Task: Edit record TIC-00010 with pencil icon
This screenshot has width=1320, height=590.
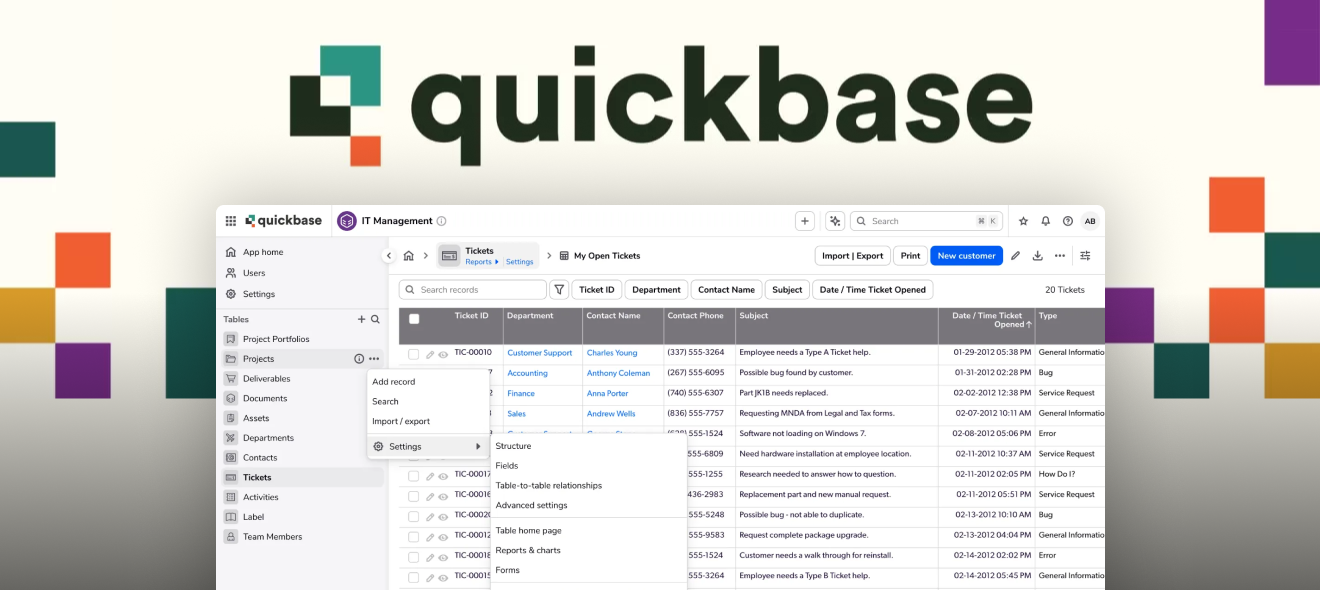Action: pyautogui.click(x=430, y=354)
